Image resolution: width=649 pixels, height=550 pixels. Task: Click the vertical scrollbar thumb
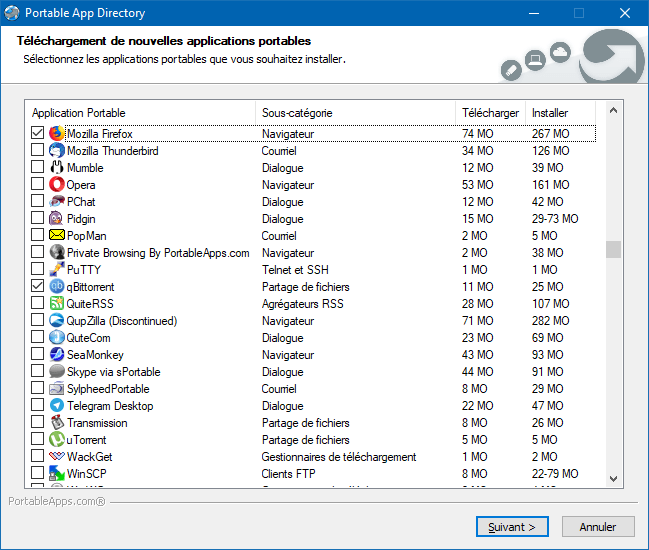613,250
